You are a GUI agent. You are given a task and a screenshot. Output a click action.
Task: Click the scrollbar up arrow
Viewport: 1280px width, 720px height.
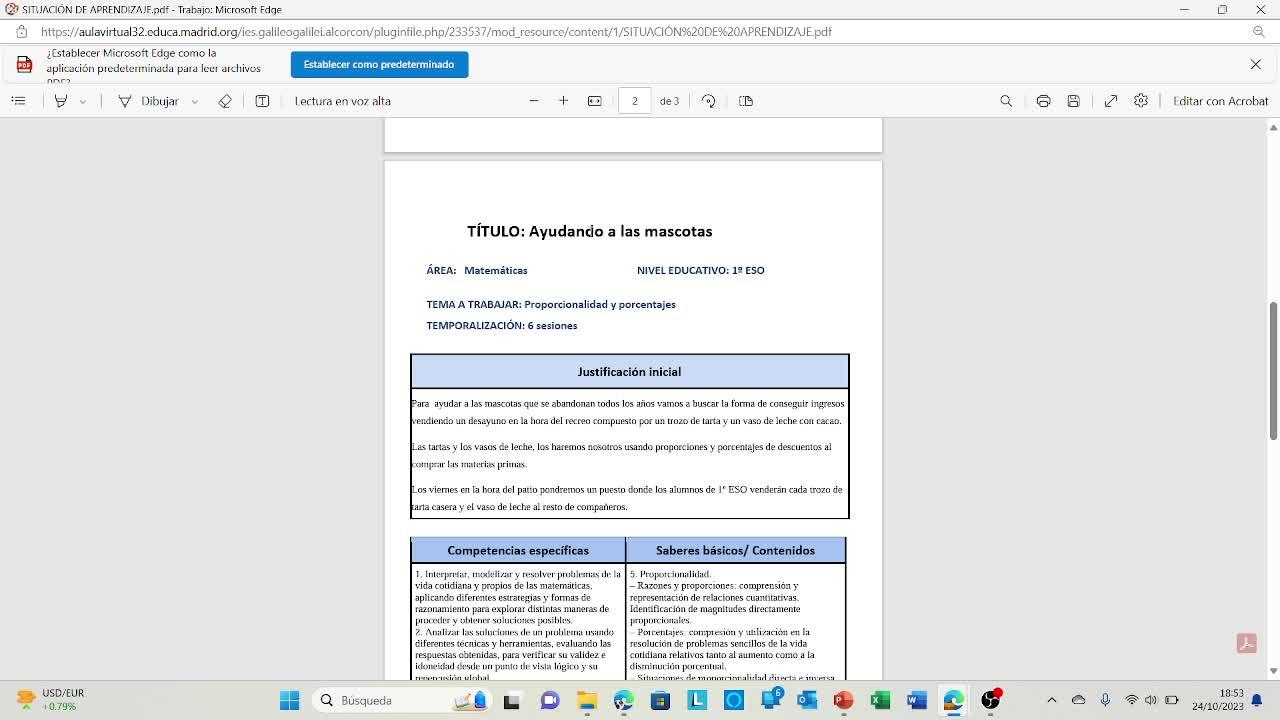pos(1273,127)
